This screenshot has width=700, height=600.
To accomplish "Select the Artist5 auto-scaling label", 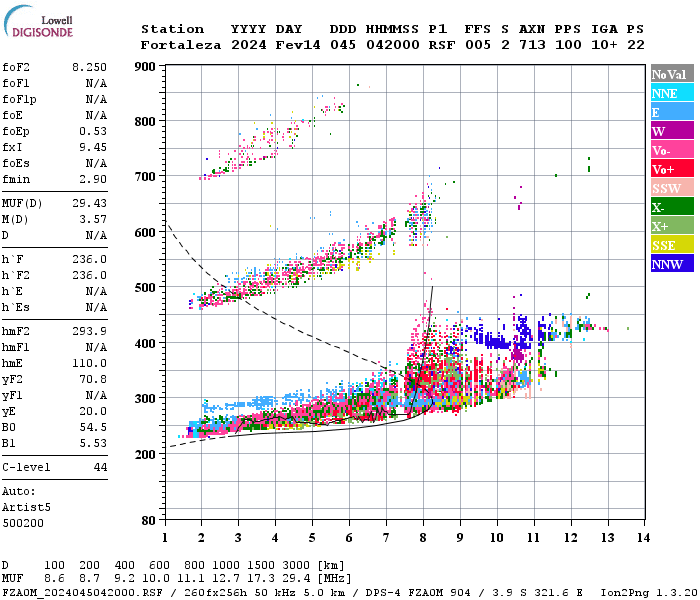I will tap(26, 507).
